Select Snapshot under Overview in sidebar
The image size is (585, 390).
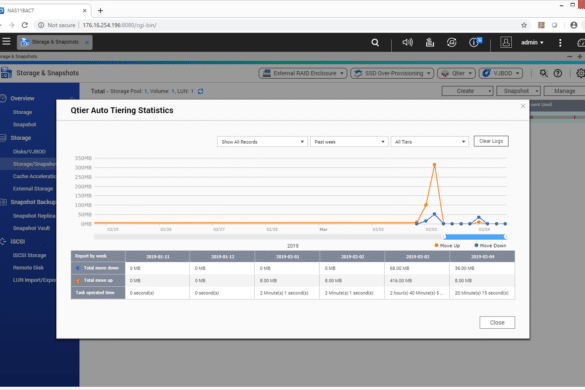point(25,124)
